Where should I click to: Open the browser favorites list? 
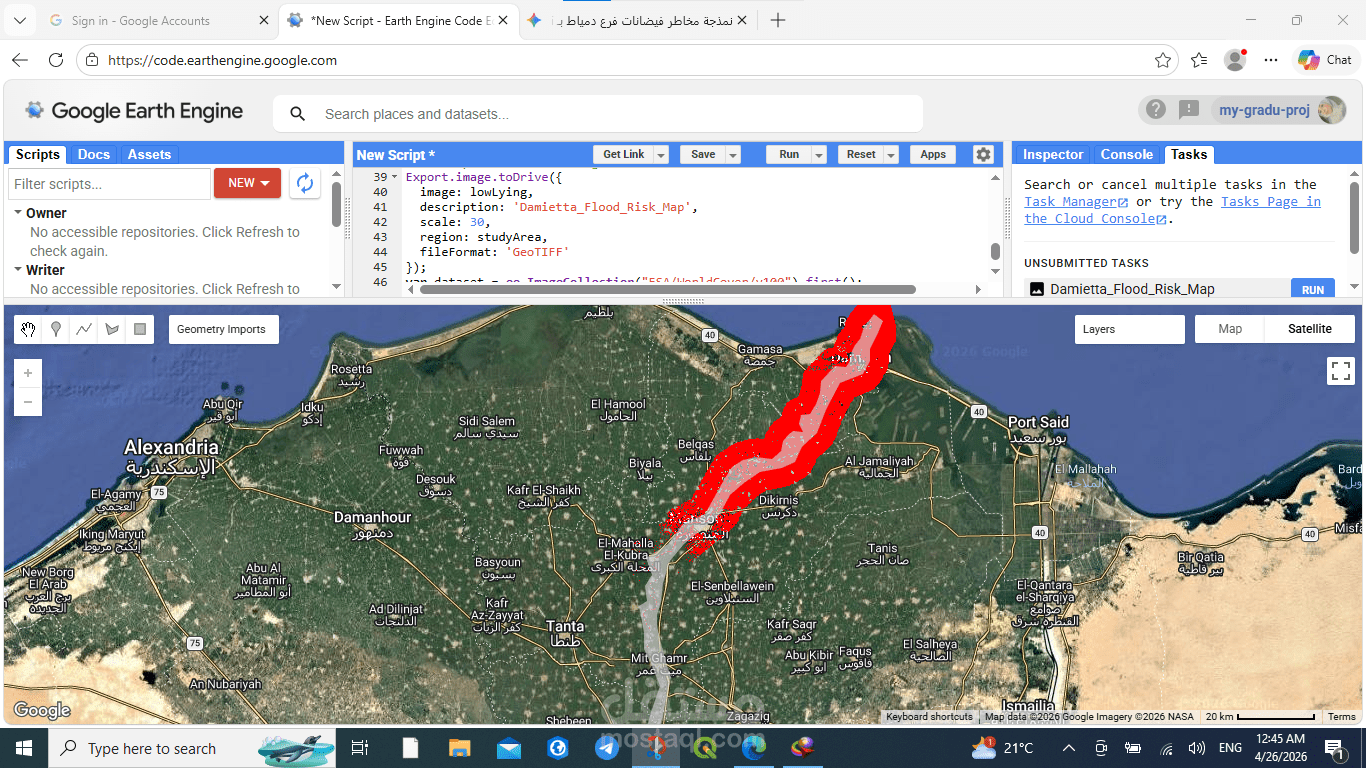[x=1199, y=60]
